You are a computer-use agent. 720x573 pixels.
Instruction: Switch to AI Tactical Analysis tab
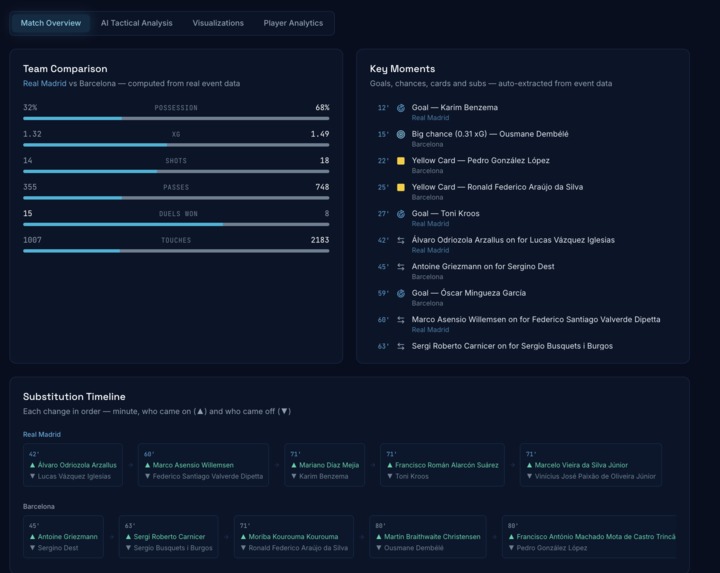[x=137, y=23]
